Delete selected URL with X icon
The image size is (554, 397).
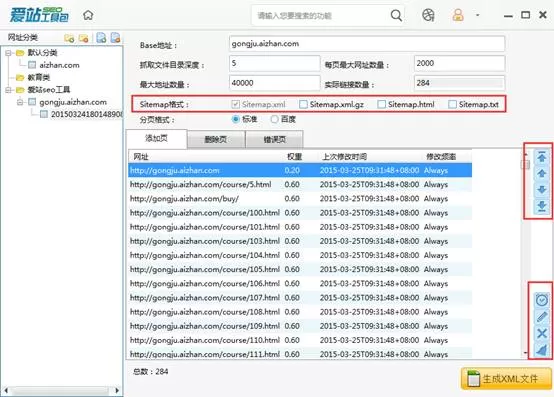tap(542, 333)
